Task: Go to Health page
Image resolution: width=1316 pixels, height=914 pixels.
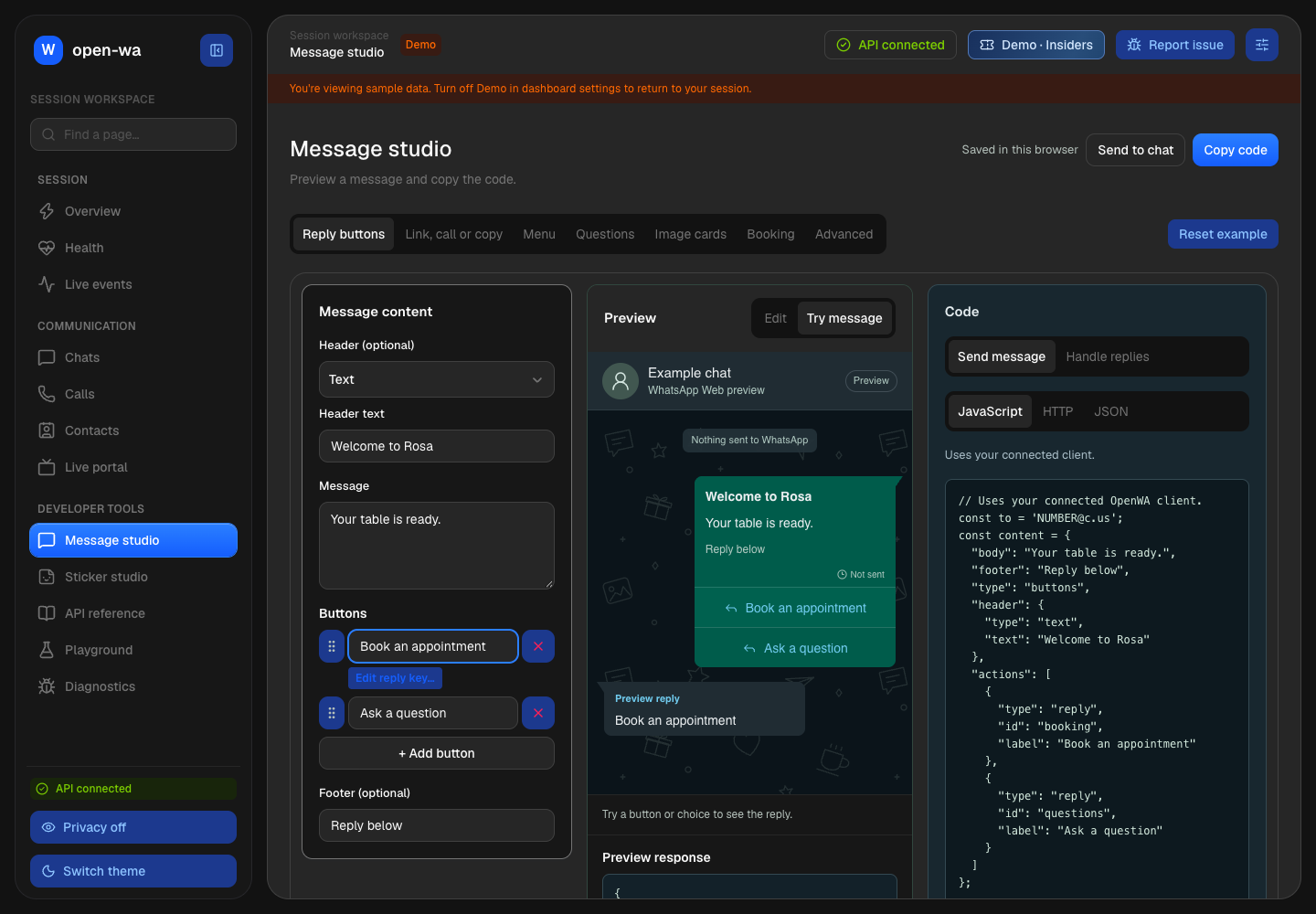Action: 133,248
